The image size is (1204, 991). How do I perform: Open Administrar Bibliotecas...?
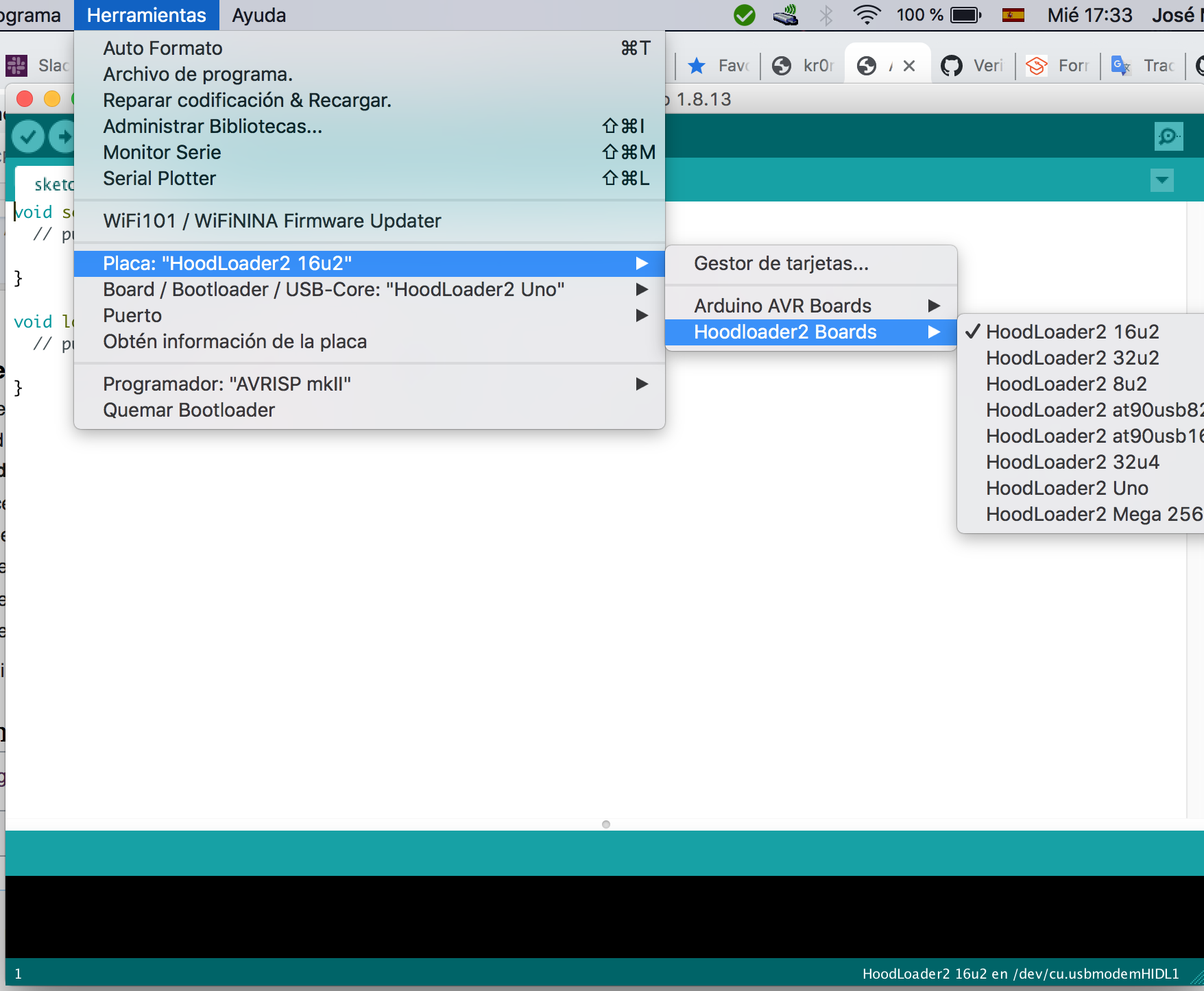coord(370,126)
